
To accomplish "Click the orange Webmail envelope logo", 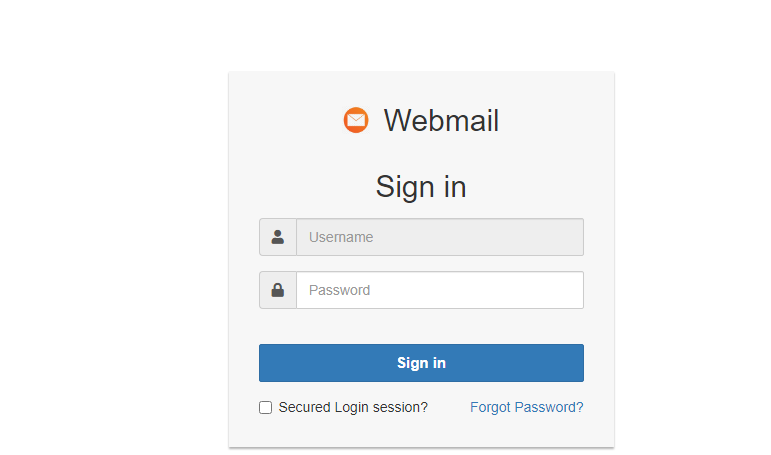I will [x=356, y=120].
